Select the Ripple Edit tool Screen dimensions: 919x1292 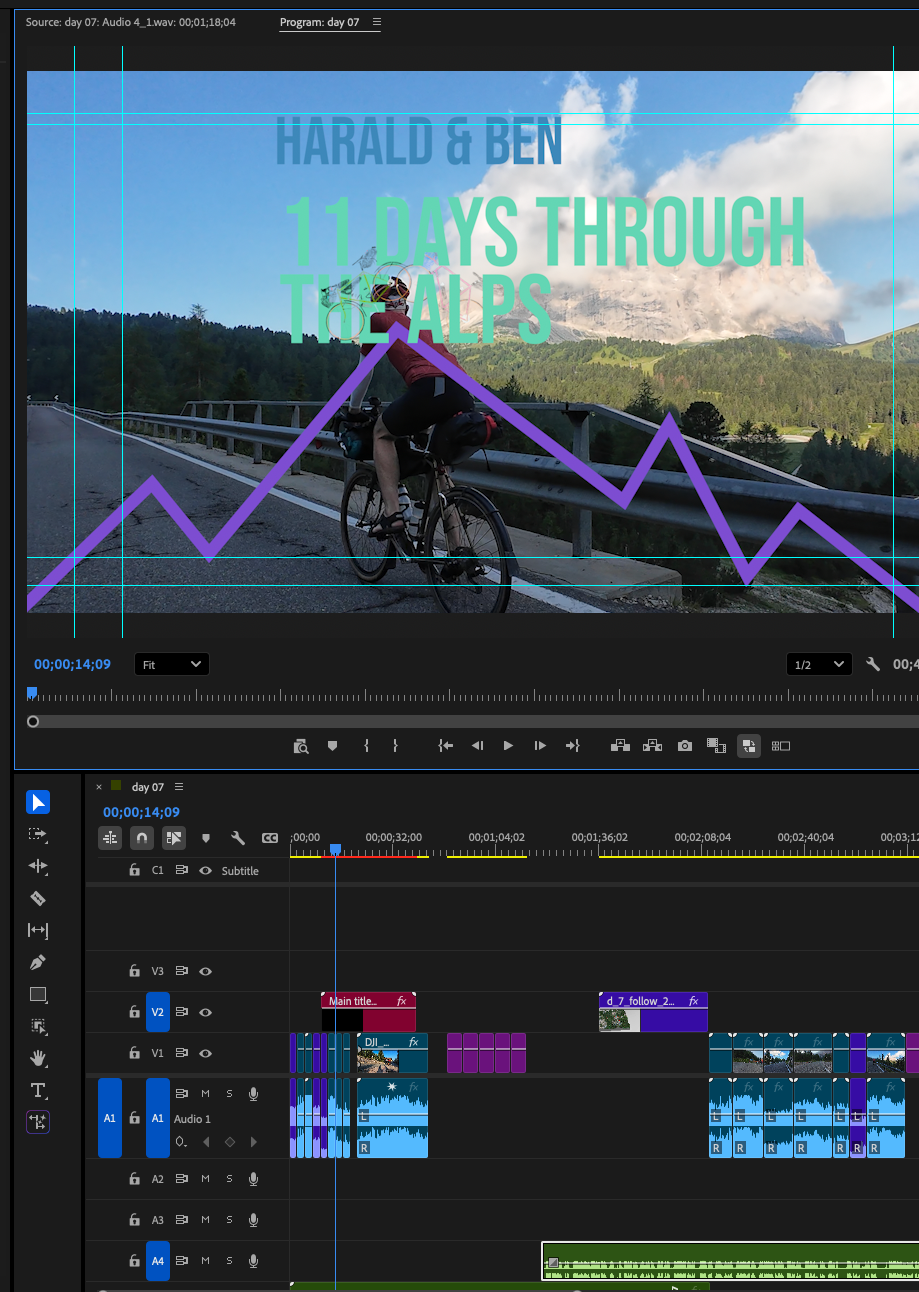pos(38,866)
